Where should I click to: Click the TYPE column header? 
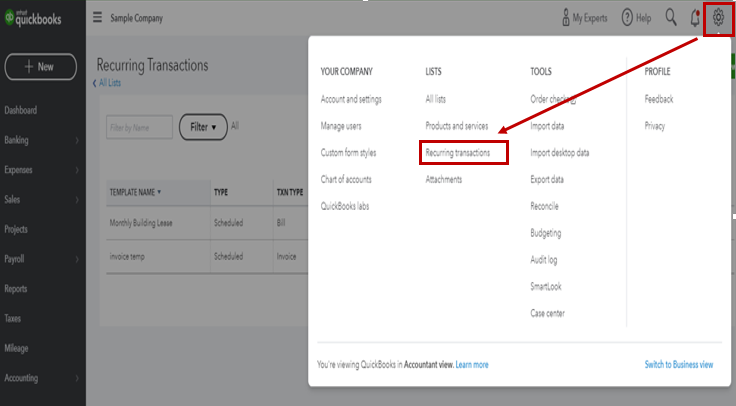[x=221, y=192]
